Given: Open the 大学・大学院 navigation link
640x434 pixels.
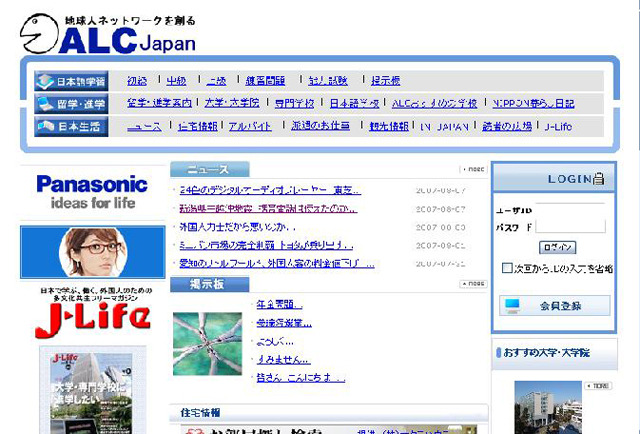Looking at the screenshot, I should pos(232,103).
